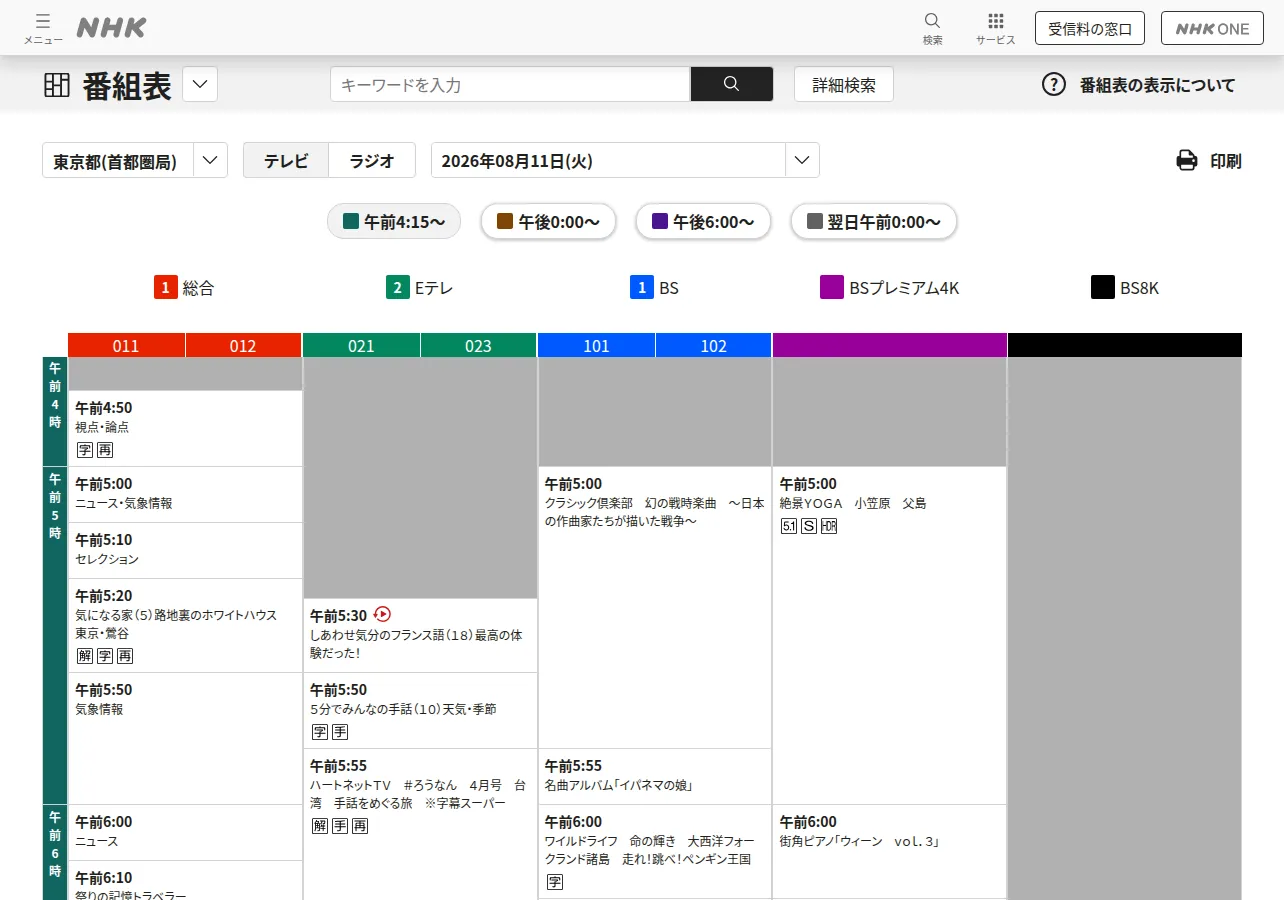
Task: Open 気象情報 program at 午前5:50
Action: [x=185, y=738]
